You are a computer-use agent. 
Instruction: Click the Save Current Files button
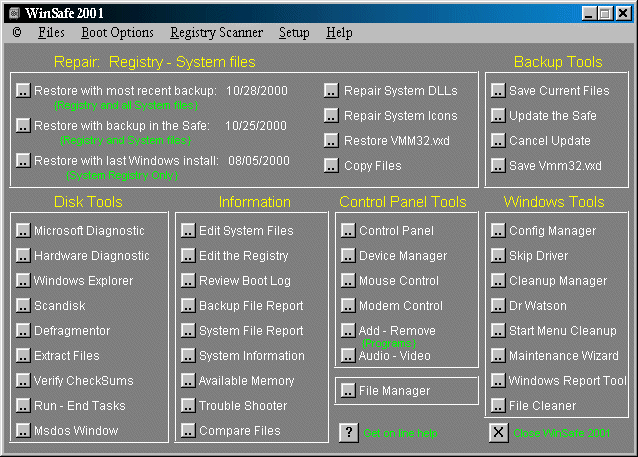[x=498, y=90]
